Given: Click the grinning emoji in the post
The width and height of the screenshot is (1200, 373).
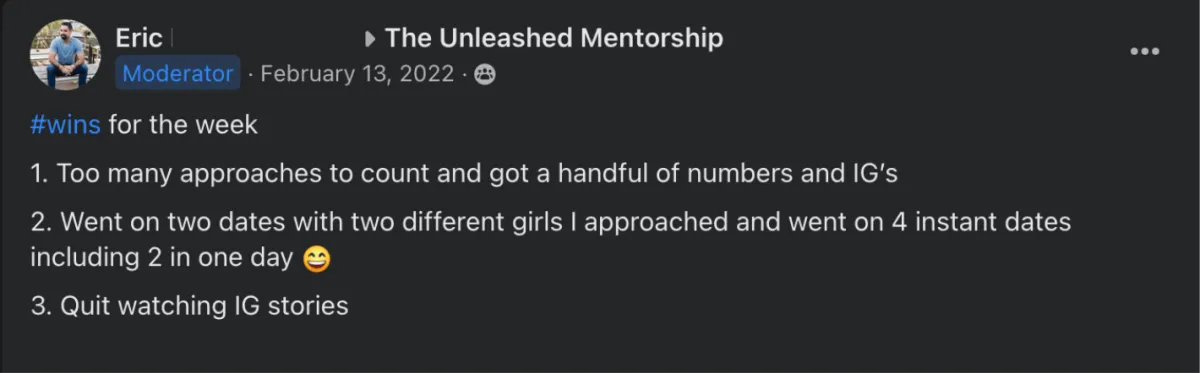Looking at the screenshot, I should (x=315, y=258).
